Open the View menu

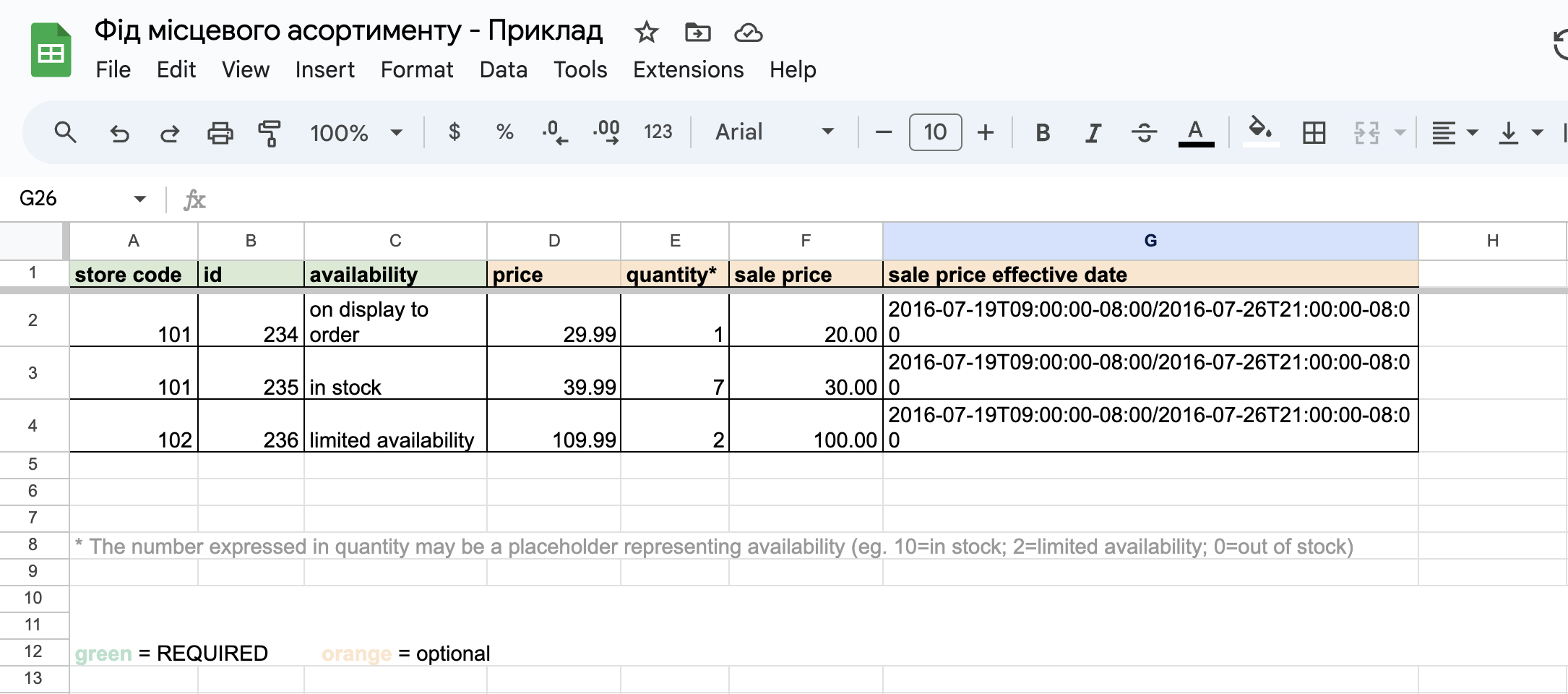(246, 70)
